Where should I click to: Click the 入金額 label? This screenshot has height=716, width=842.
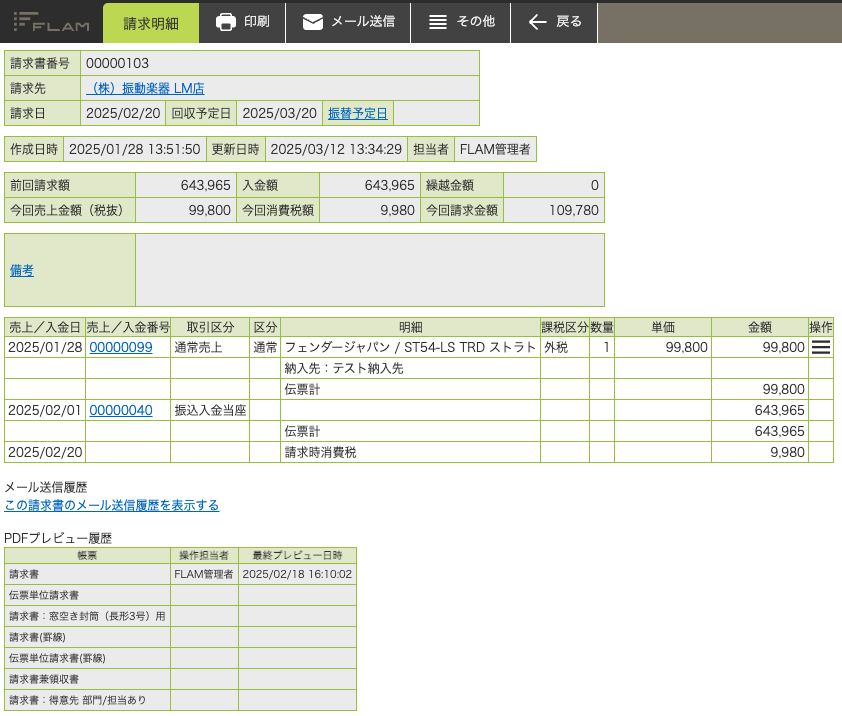[260, 185]
